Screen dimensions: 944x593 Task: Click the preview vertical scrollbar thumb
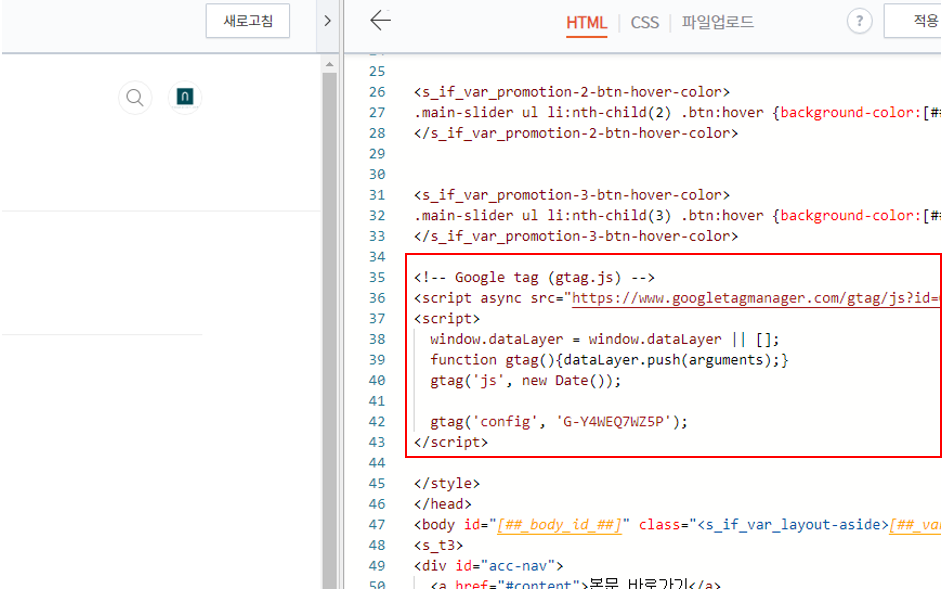click(329, 330)
